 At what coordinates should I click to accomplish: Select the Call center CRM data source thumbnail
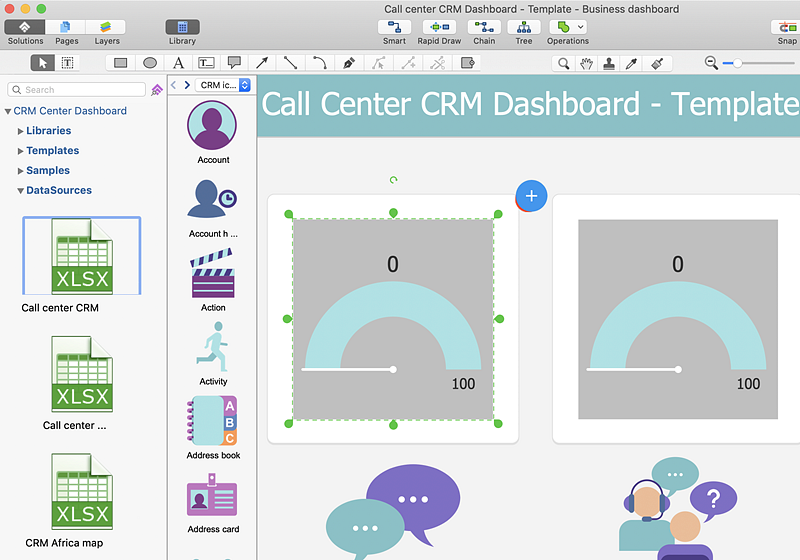click(x=82, y=256)
